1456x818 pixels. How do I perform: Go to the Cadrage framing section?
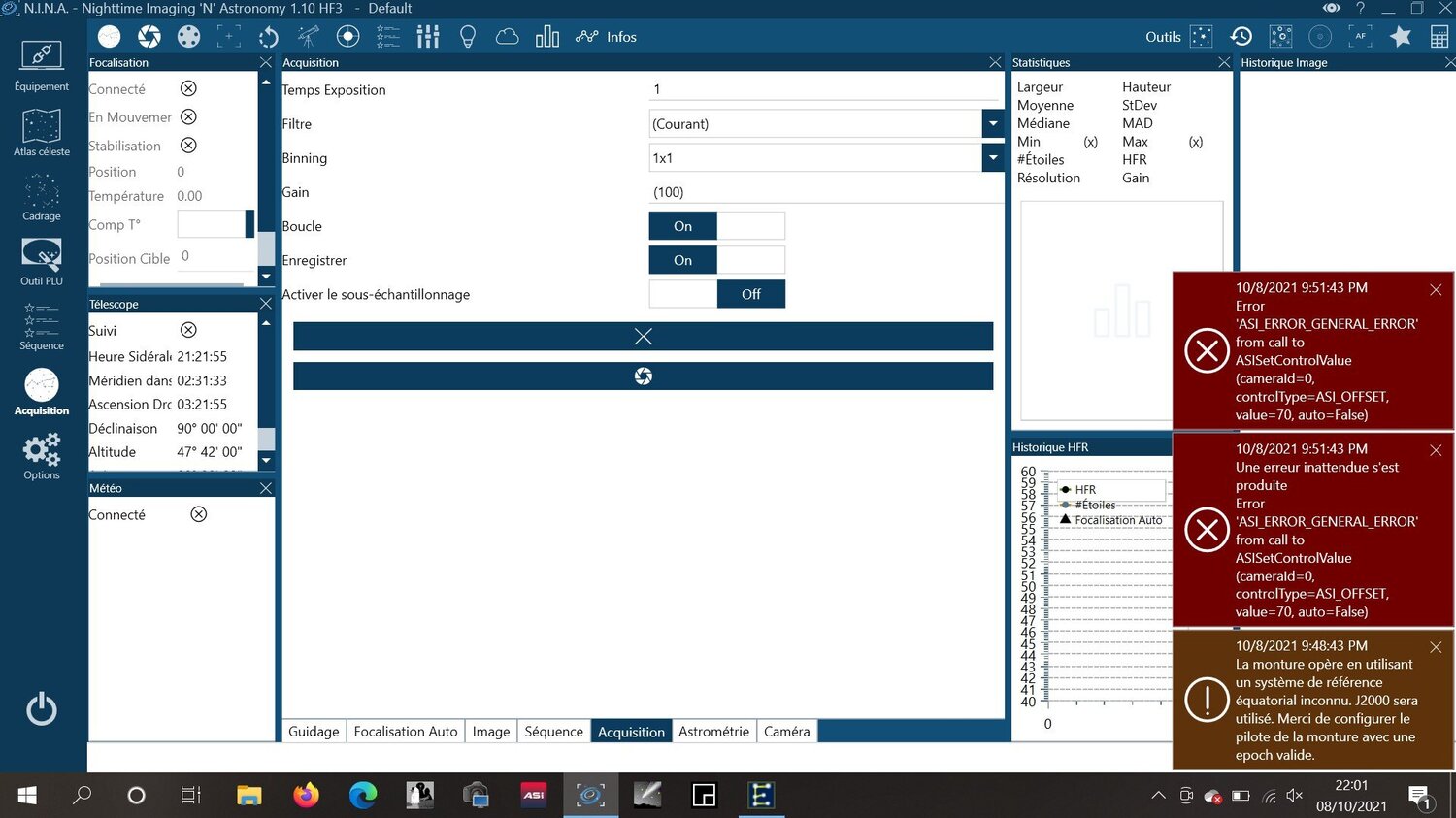pos(42,197)
